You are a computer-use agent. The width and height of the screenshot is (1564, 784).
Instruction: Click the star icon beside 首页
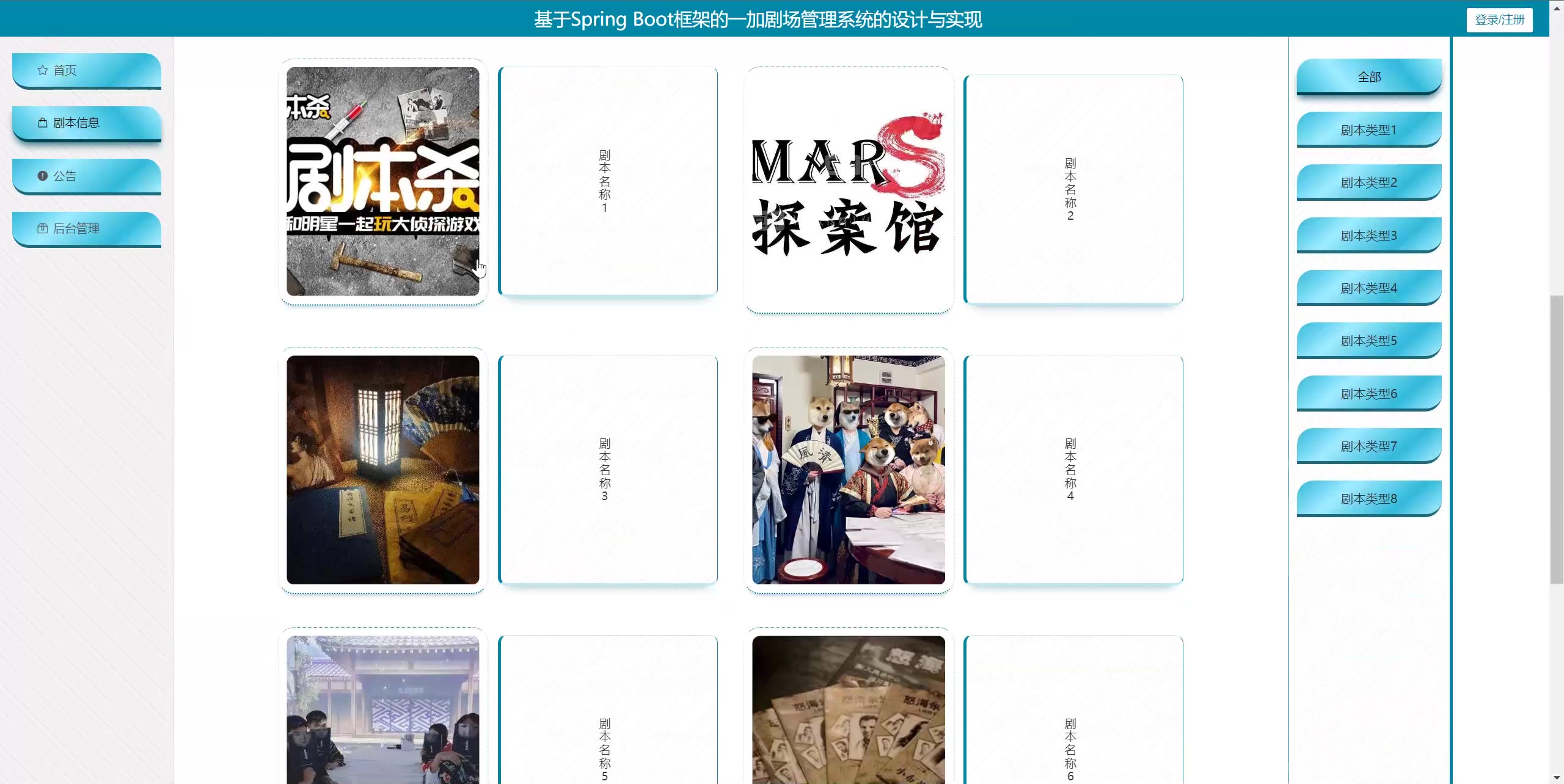pos(42,70)
